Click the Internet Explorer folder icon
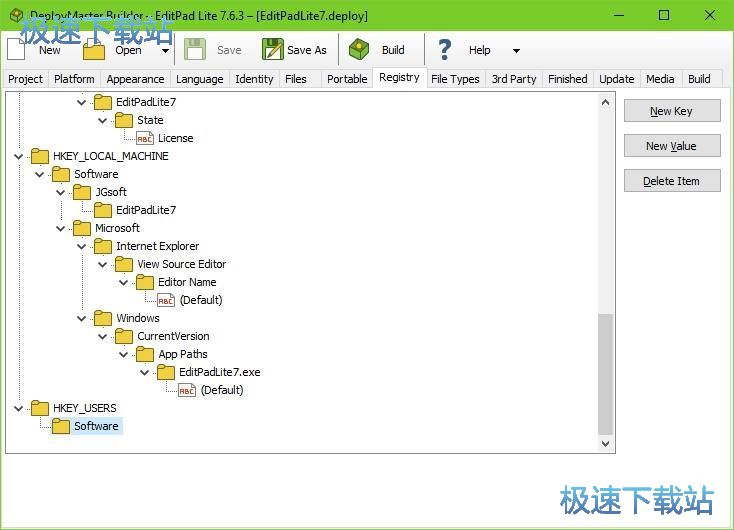 [103, 246]
